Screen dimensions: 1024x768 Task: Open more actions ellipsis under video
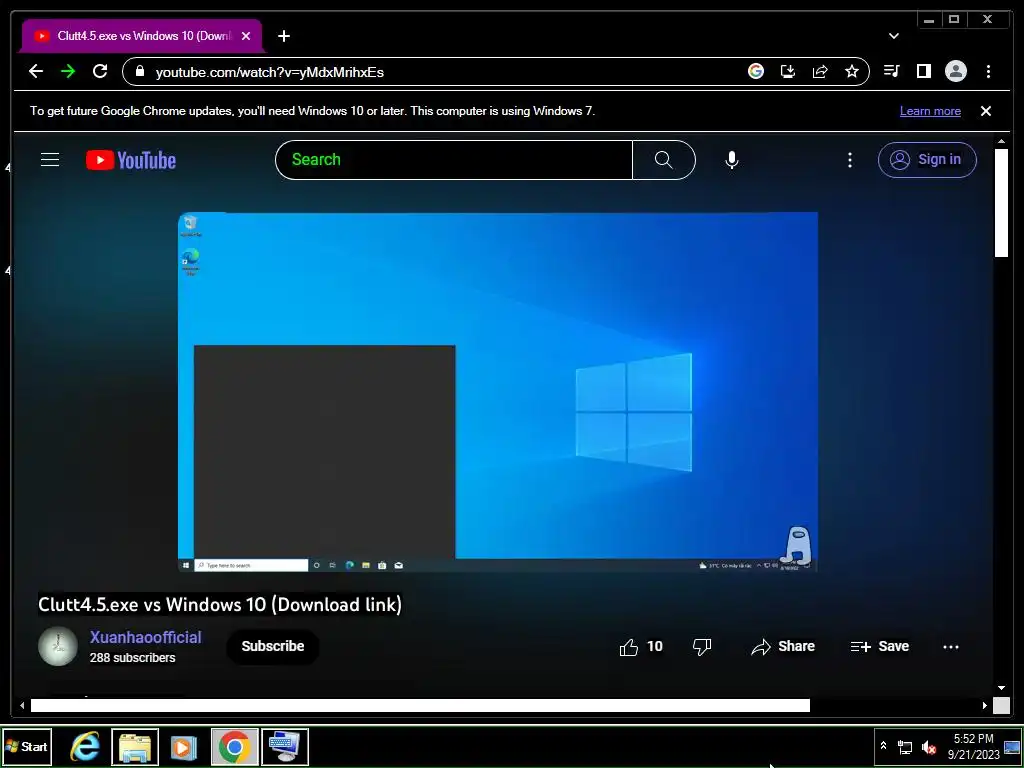[951, 647]
